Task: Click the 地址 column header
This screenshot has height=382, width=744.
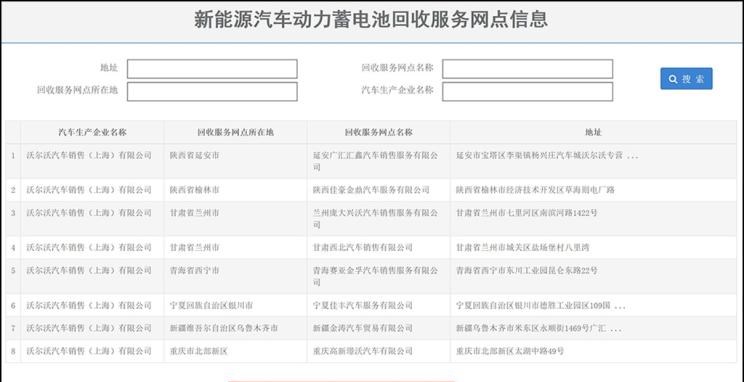Action: coord(593,132)
